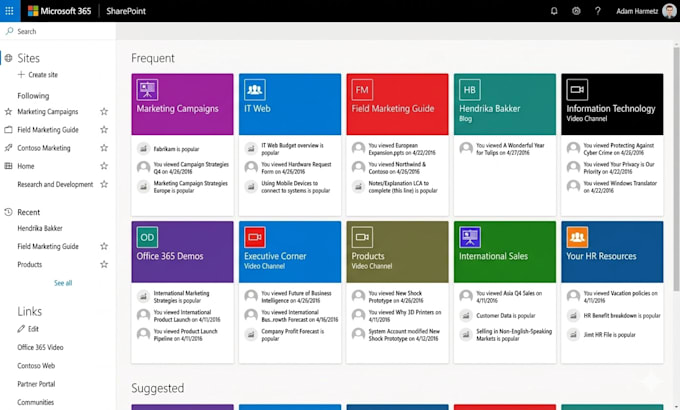
Task: Toggle the star beside Research and Development
Action: [104, 184]
